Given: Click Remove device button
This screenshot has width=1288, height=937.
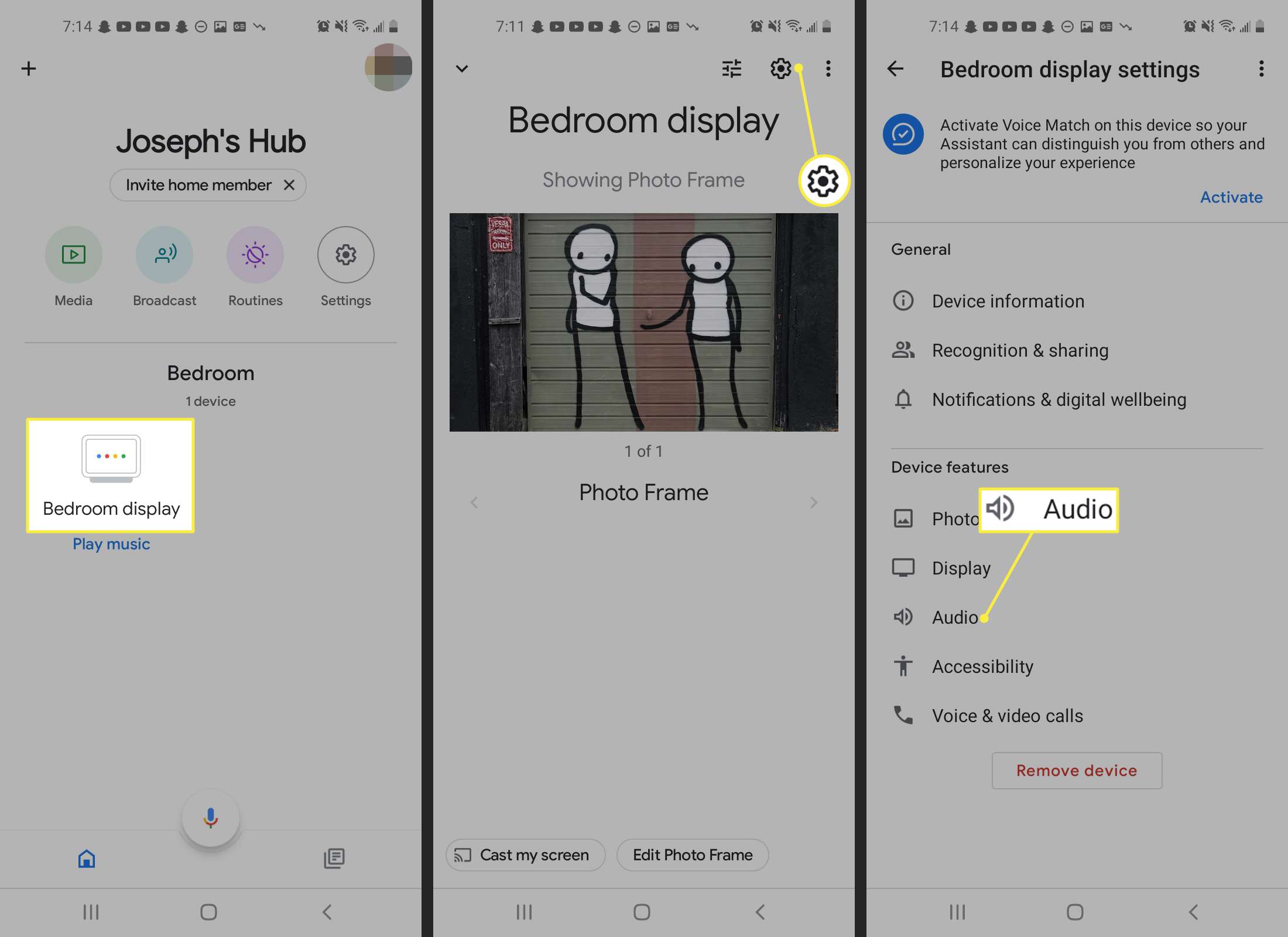Looking at the screenshot, I should [1078, 770].
